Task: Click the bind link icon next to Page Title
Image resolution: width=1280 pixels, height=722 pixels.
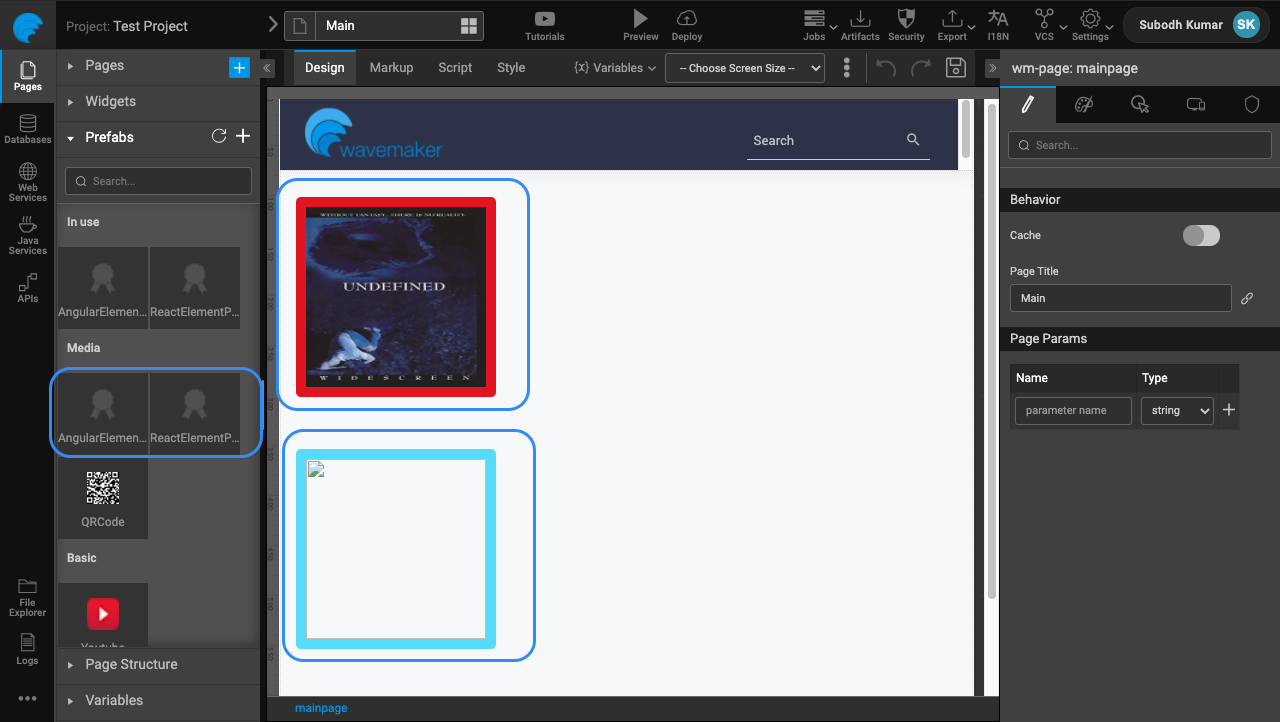Action: pos(1247,298)
